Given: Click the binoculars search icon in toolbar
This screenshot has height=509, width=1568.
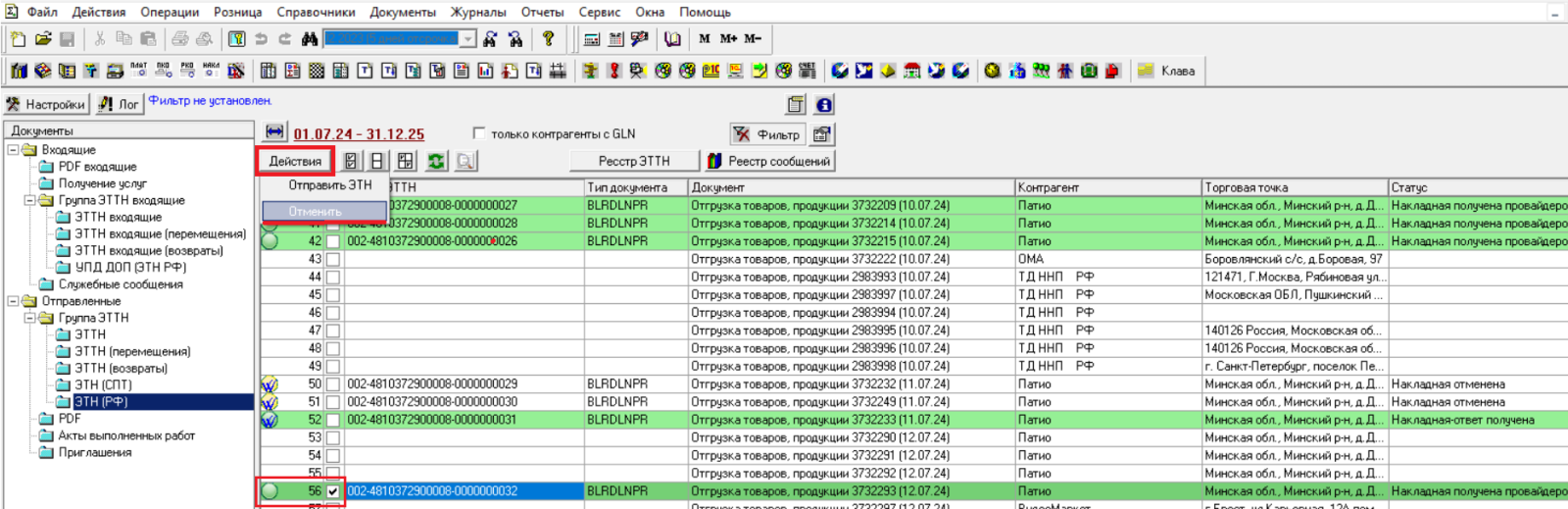Looking at the screenshot, I should [x=309, y=39].
